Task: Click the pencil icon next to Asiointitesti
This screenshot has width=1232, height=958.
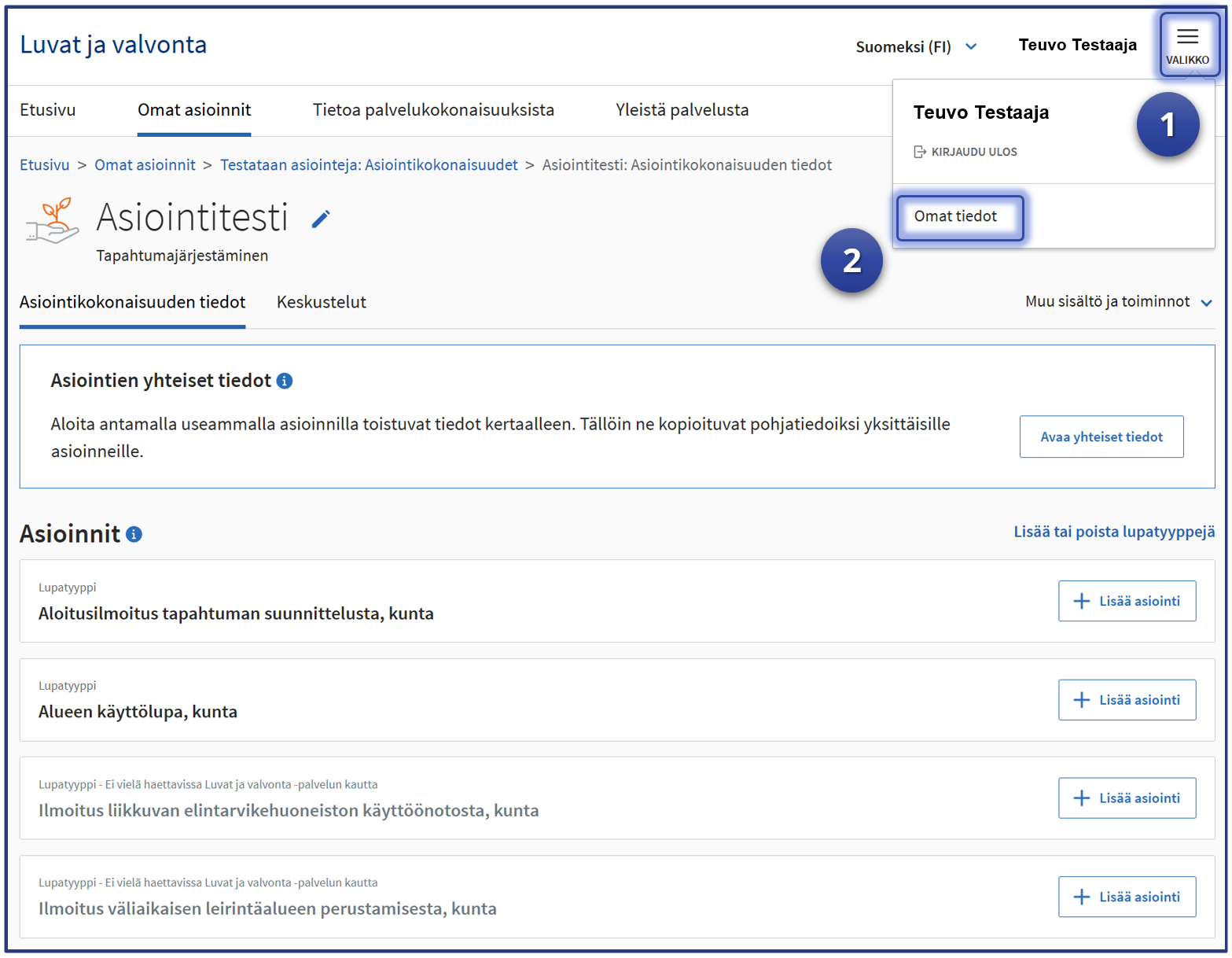Action: click(321, 219)
